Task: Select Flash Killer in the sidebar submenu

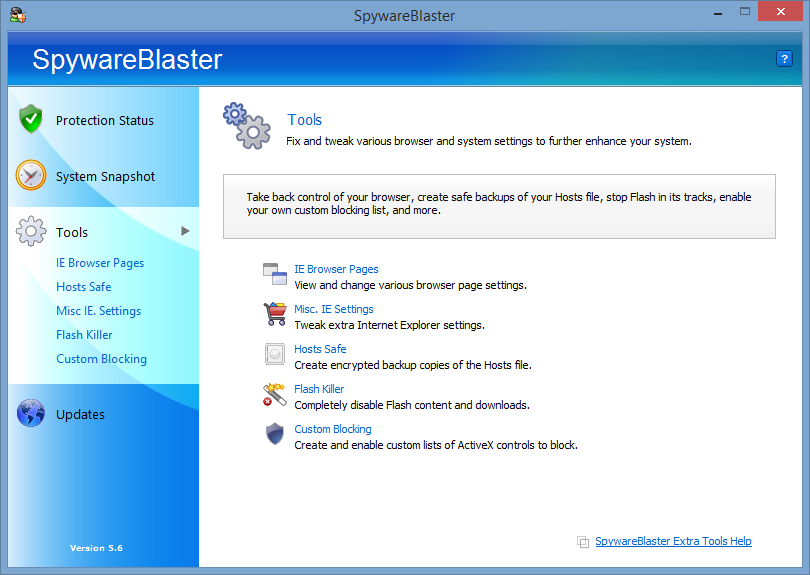Action: 84,335
